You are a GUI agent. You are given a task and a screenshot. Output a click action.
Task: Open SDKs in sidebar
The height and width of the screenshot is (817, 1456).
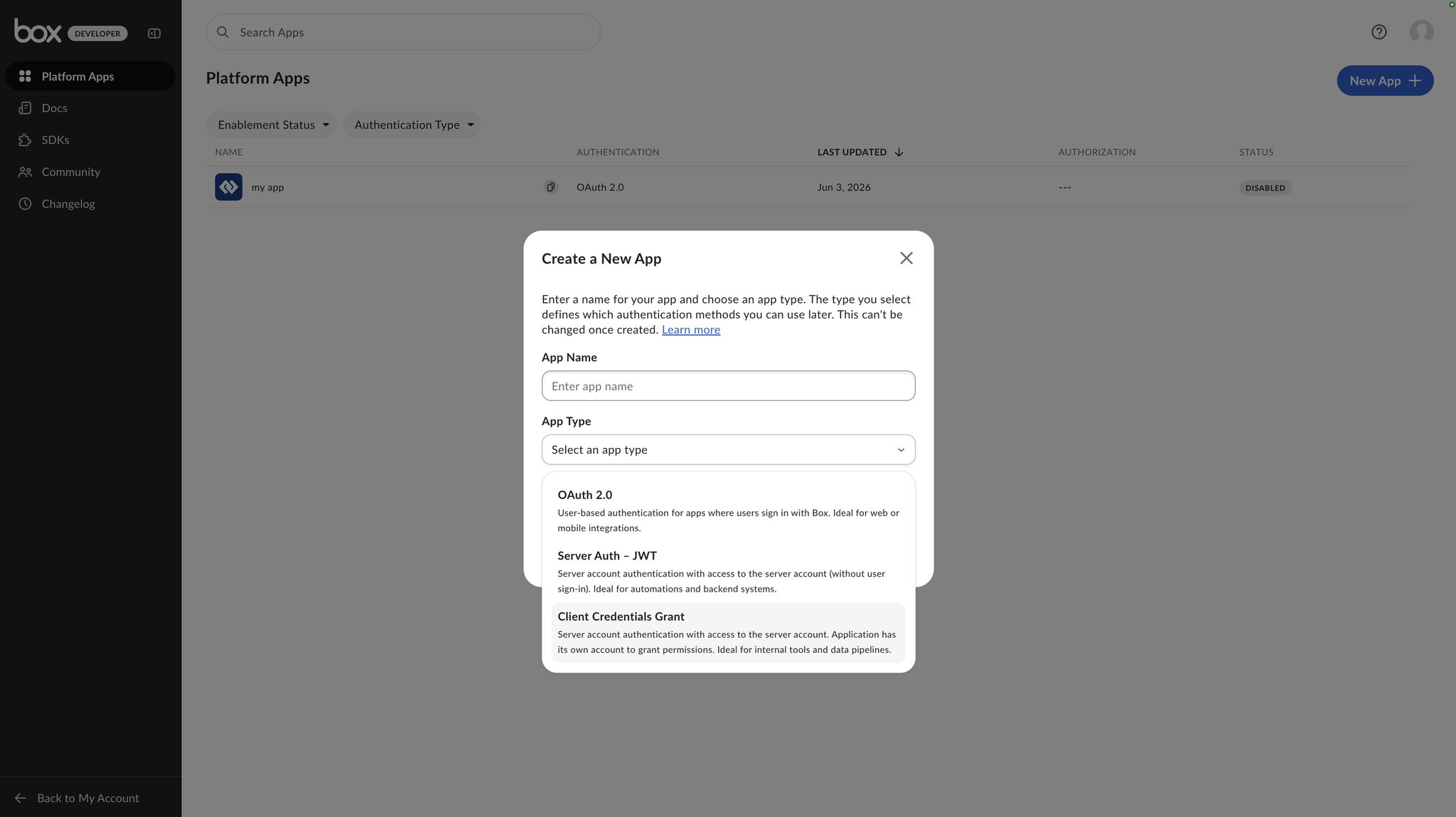tap(90, 140)
